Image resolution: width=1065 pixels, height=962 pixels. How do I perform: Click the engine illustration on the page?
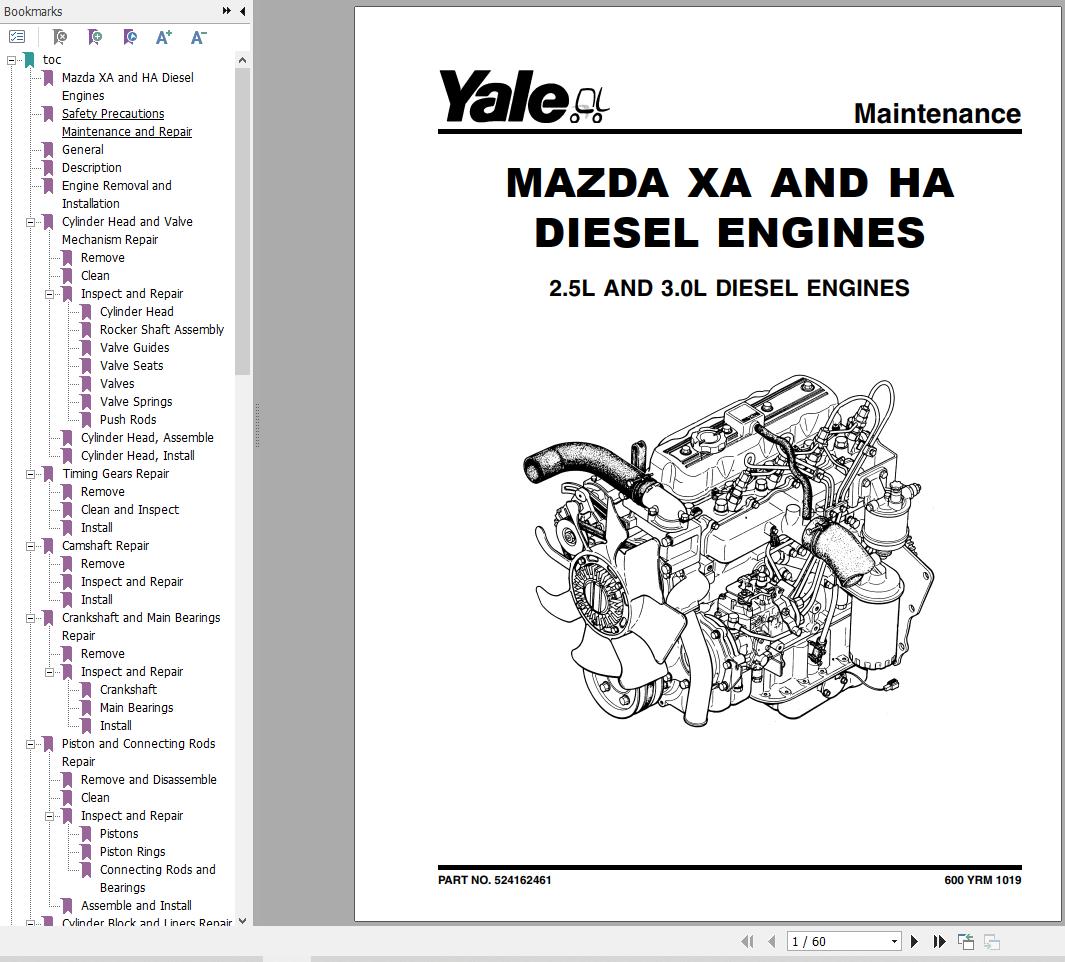pos(729,550)
